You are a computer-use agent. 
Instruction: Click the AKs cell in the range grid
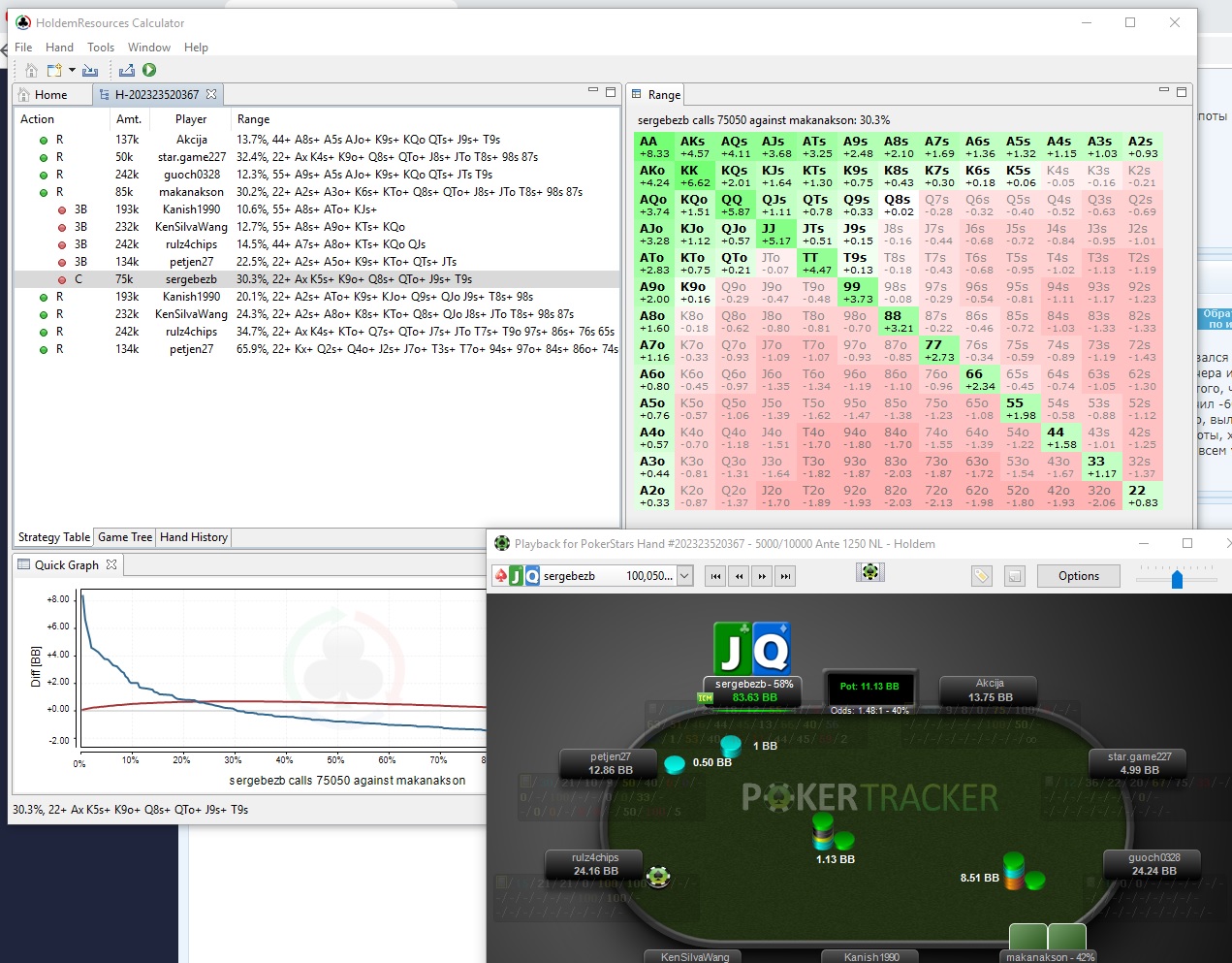(x=695, y=147)
